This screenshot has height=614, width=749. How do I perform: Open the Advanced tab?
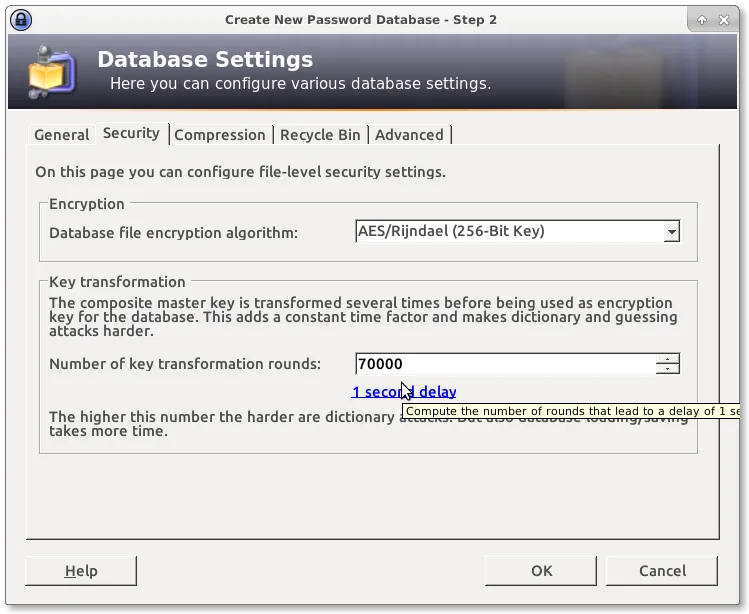pos(409,135)
